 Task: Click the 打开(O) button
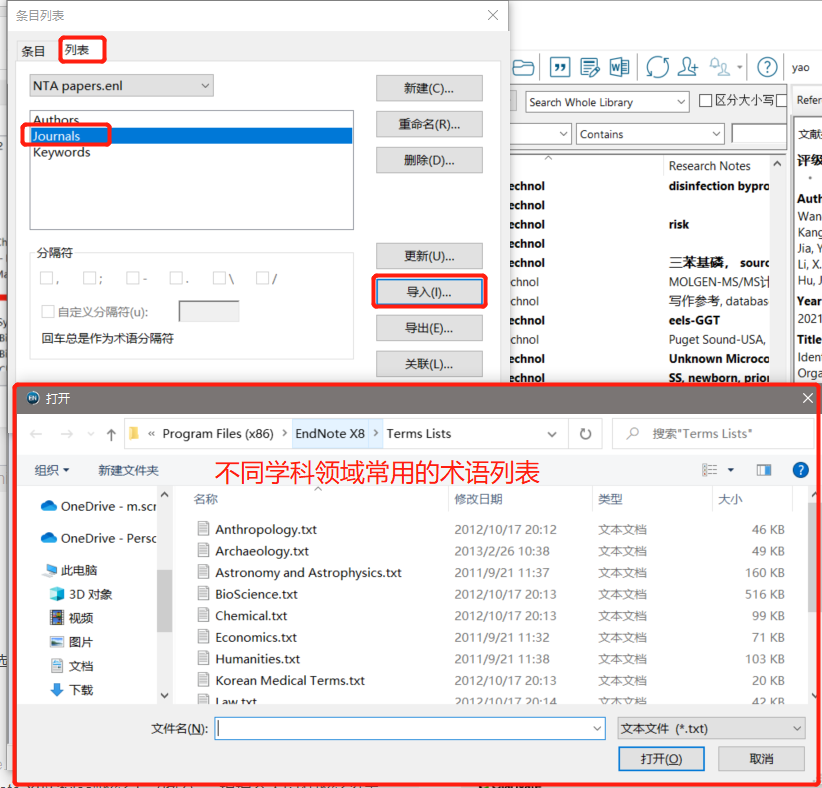coord(661,759)
